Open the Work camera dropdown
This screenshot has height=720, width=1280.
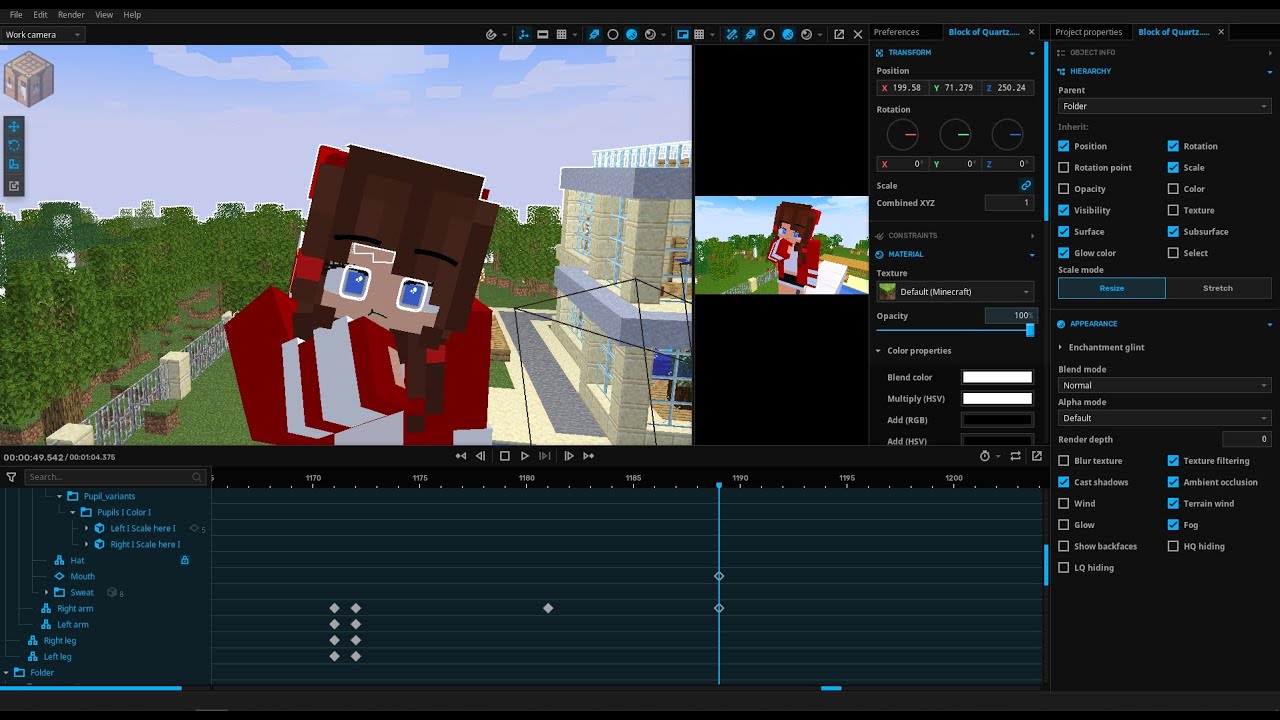(42, 35)
